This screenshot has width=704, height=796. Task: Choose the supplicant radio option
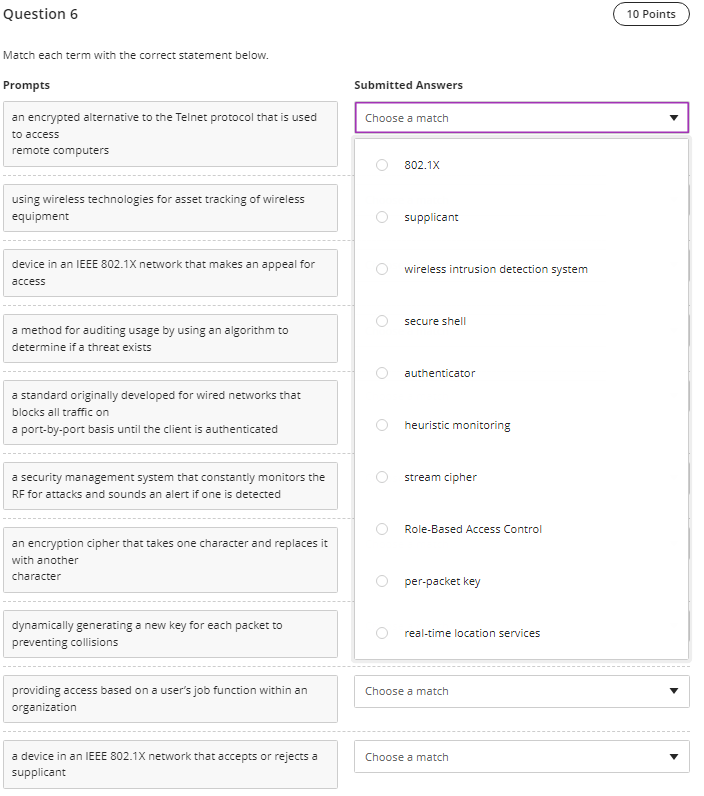382,217
